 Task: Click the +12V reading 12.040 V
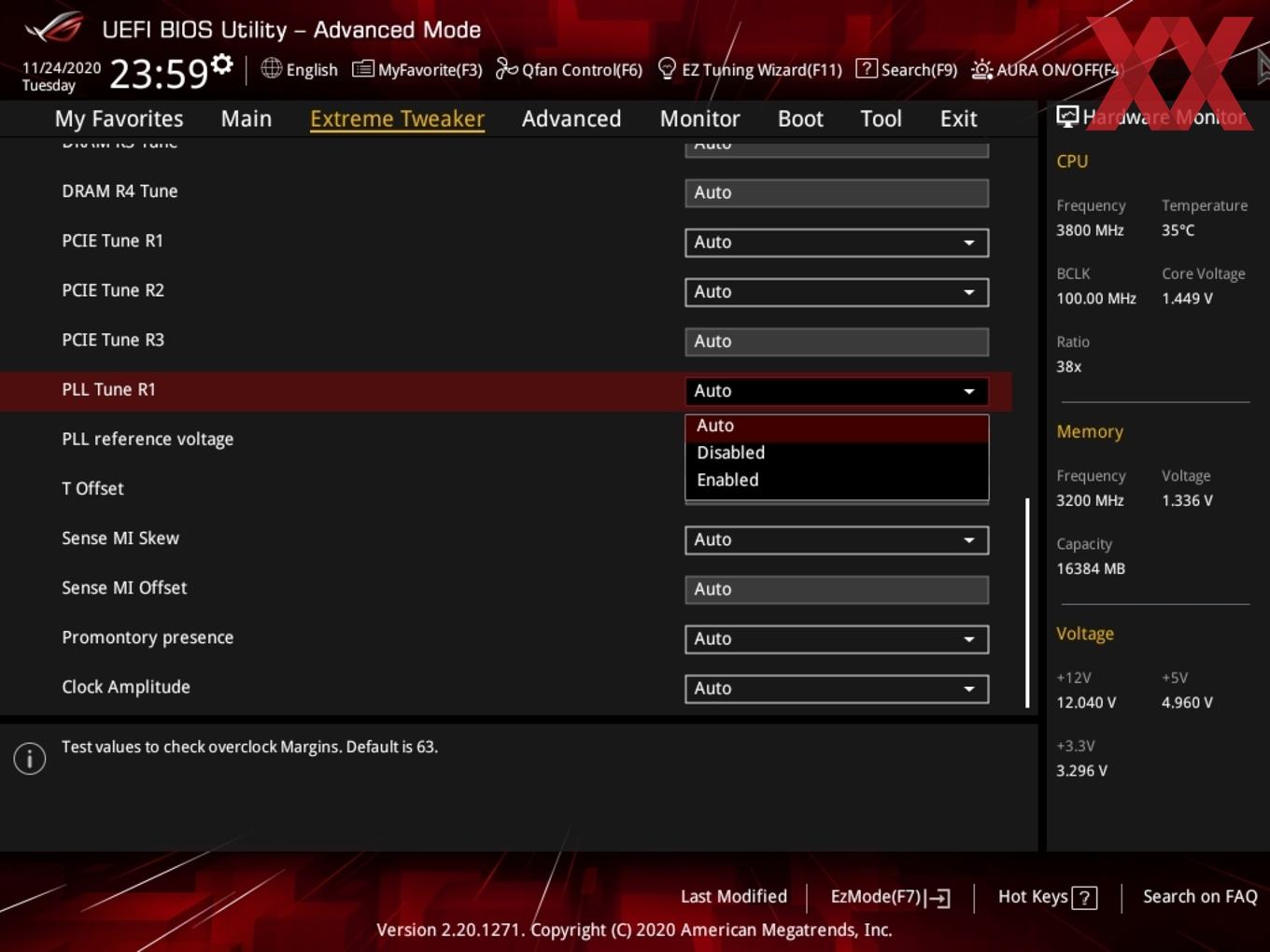(x=1086, y=703)
